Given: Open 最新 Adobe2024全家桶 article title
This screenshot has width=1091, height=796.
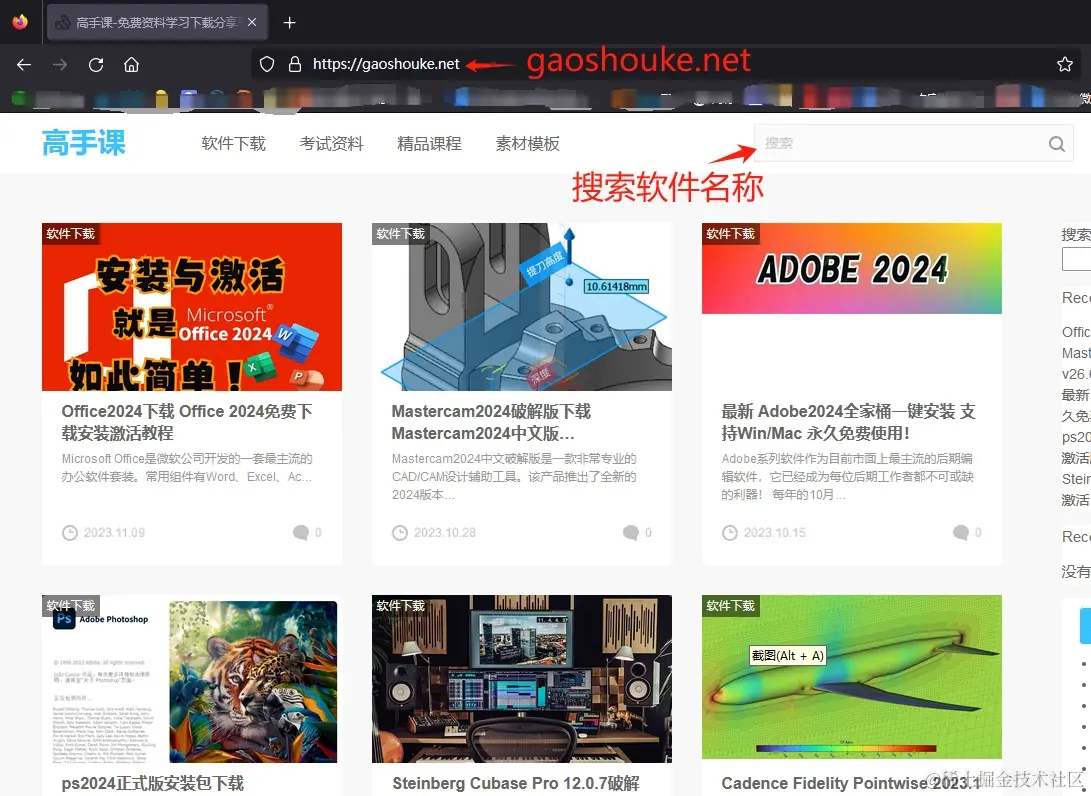Looking at the screenshot, I should [848, 422].
